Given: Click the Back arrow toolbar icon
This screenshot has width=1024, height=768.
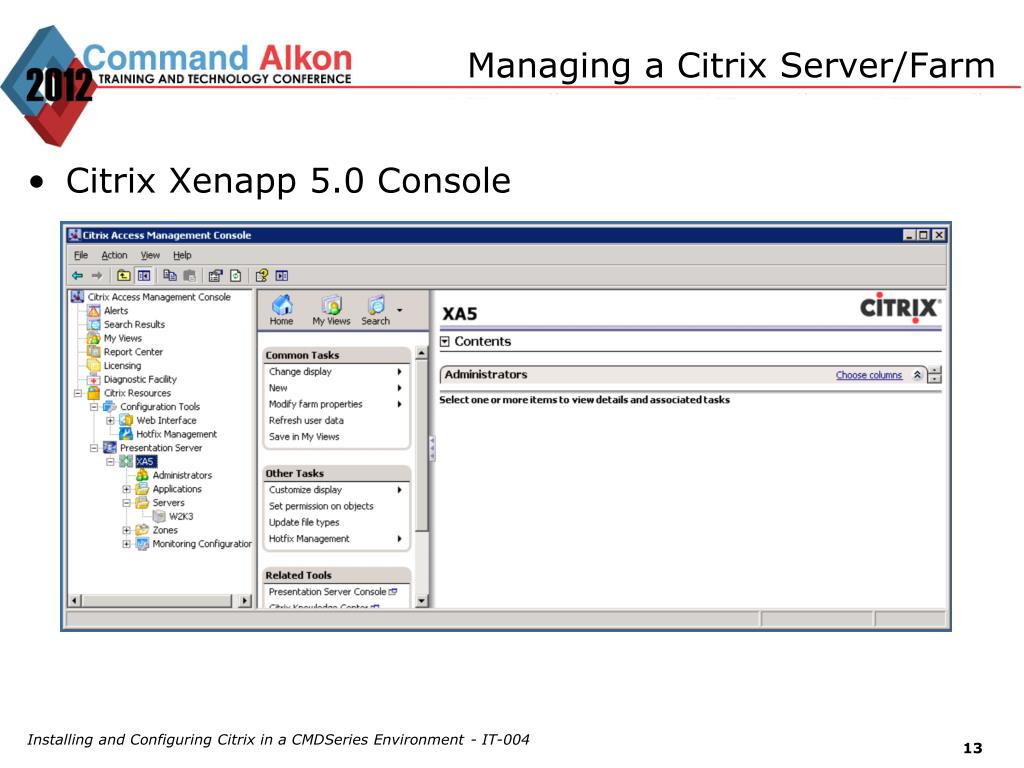Looking at the screenshot, I should [78, 276].
